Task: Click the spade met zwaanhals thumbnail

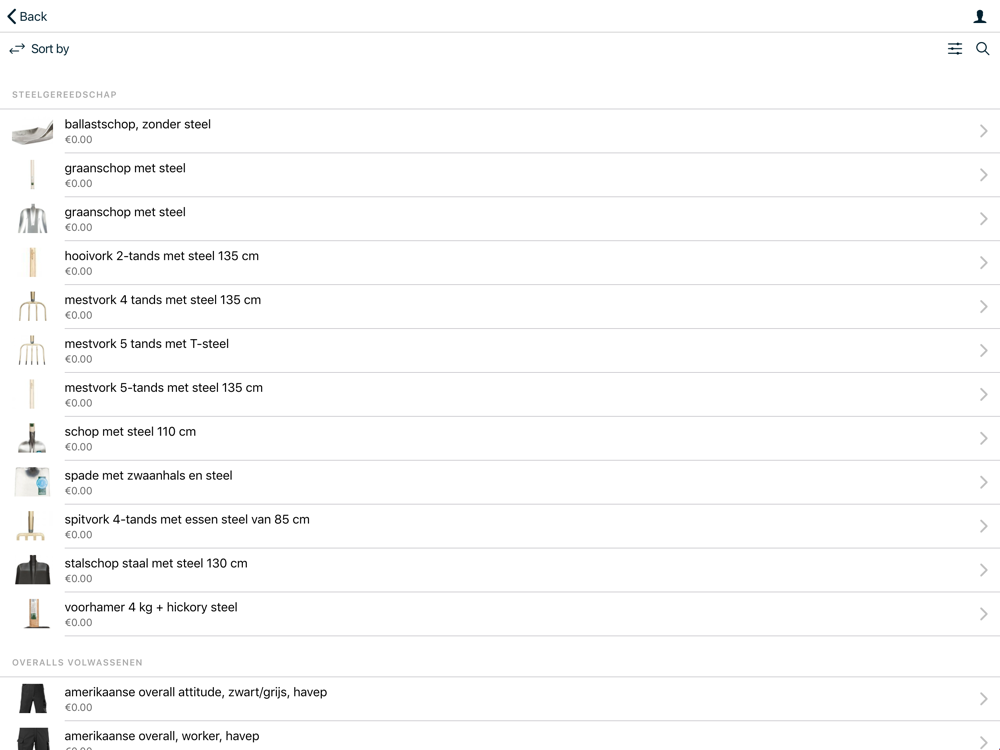Action: [33, 482]
